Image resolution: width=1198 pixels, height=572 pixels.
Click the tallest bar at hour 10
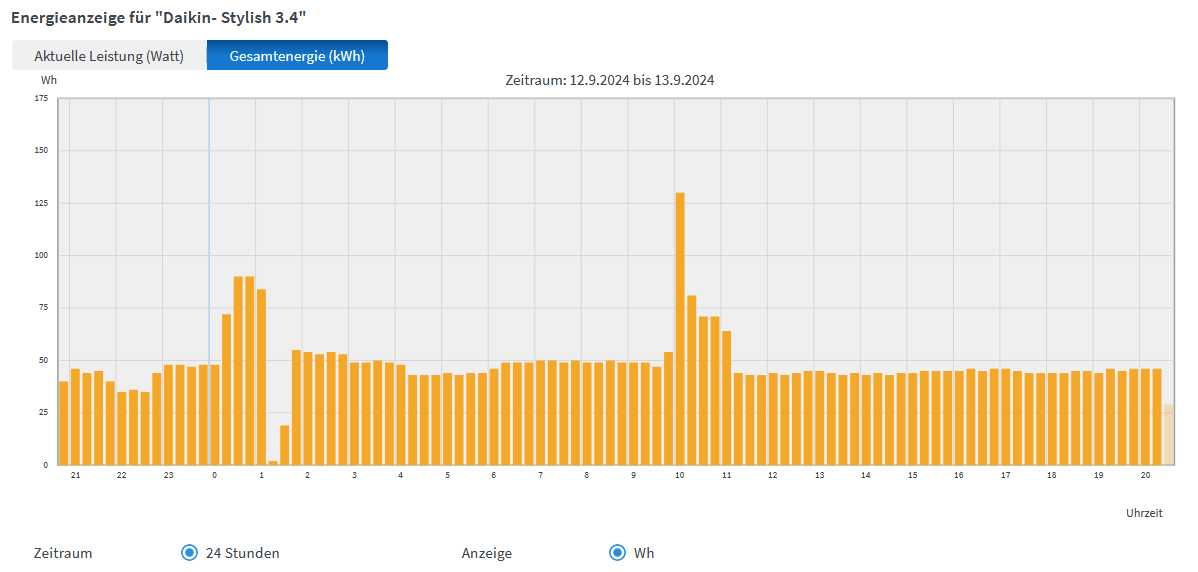680,328
